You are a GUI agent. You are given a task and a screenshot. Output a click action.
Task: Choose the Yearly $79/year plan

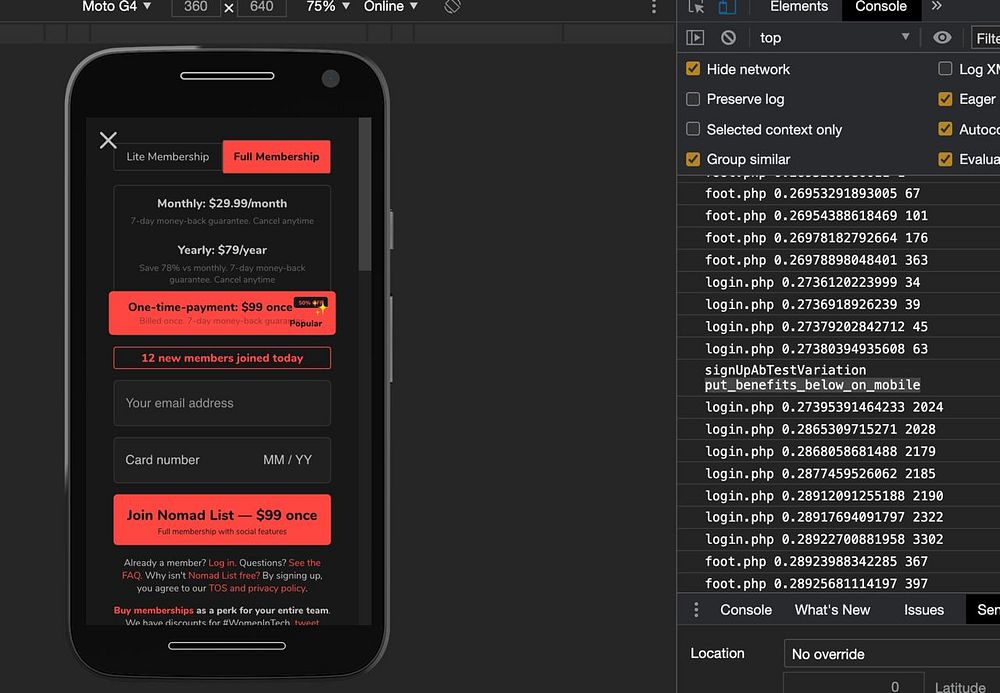pyautogui.click(x=222, y=263)
